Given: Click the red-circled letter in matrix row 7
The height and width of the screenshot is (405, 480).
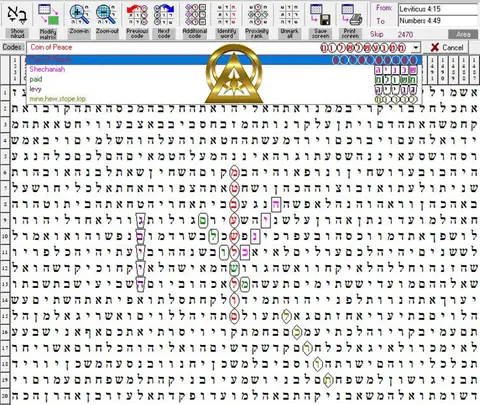Looking at the screenshot, I should point(234,188).
